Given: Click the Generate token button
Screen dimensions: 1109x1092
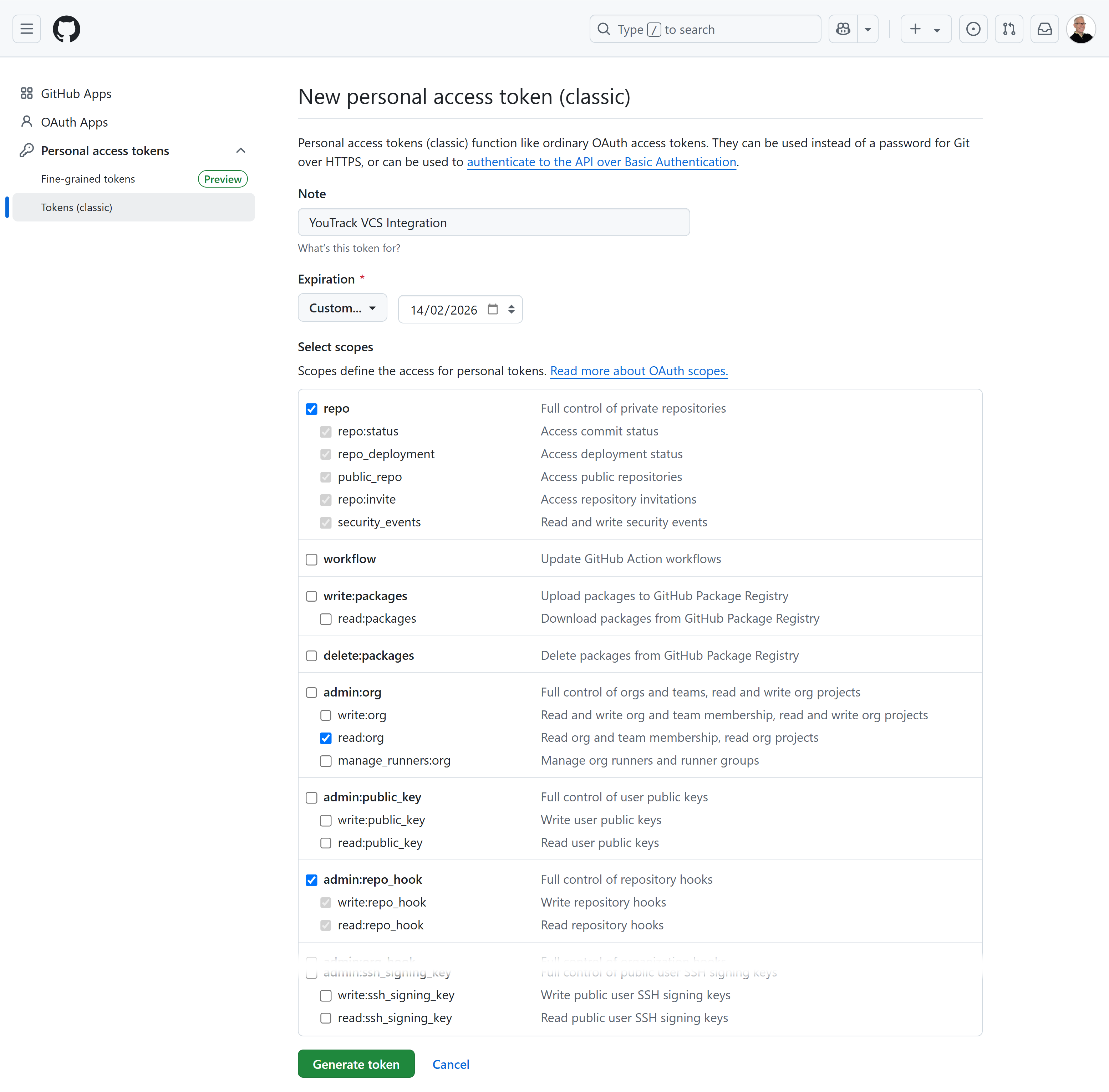Looking at the screenshot, I should coord(356,1064).
